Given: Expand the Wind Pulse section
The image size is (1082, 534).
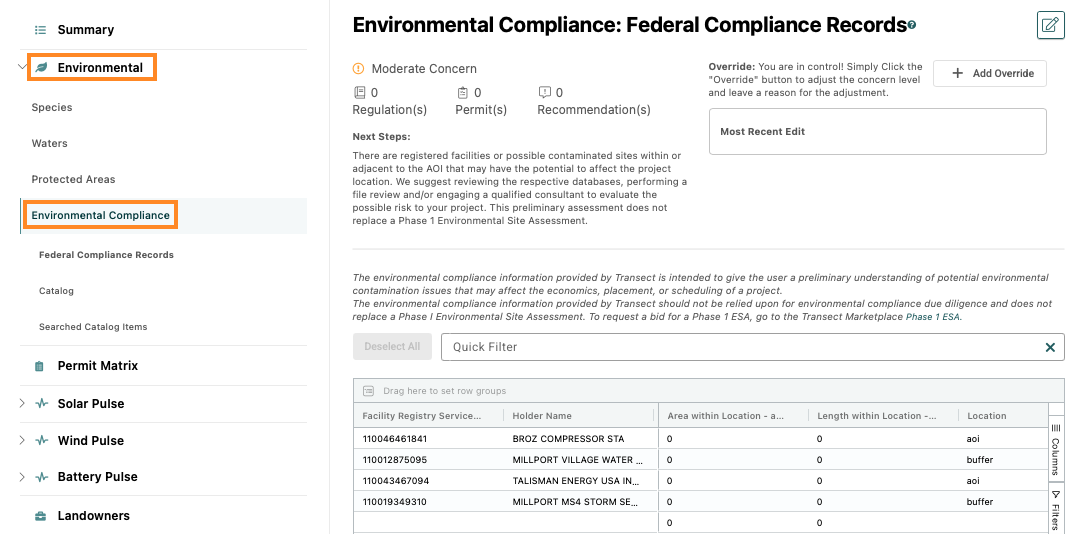Looking at the screenshot, I should pyautogui.click(x=22, y=440).
